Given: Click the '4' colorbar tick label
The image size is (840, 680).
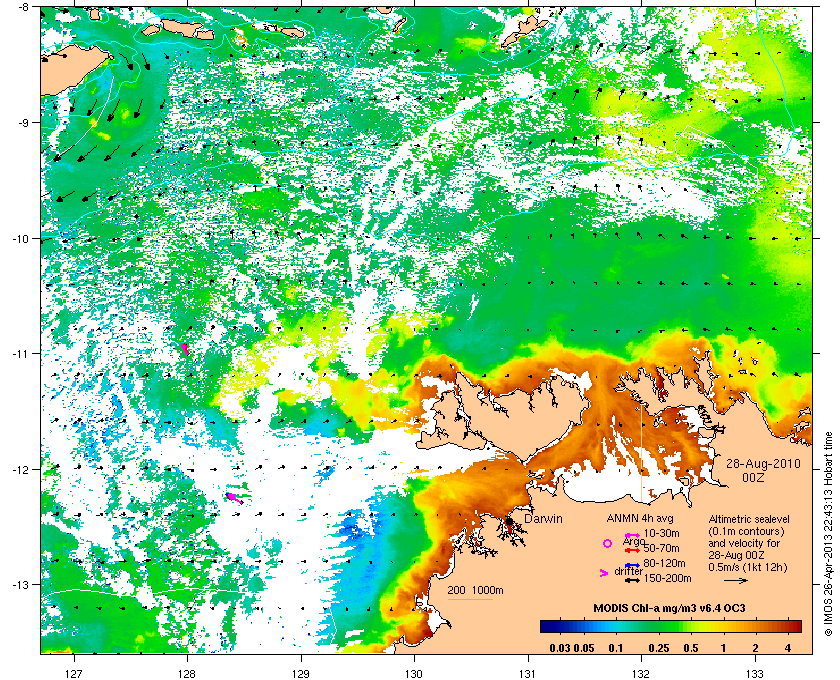Looking at the screenshot, I should coord(788,648).
